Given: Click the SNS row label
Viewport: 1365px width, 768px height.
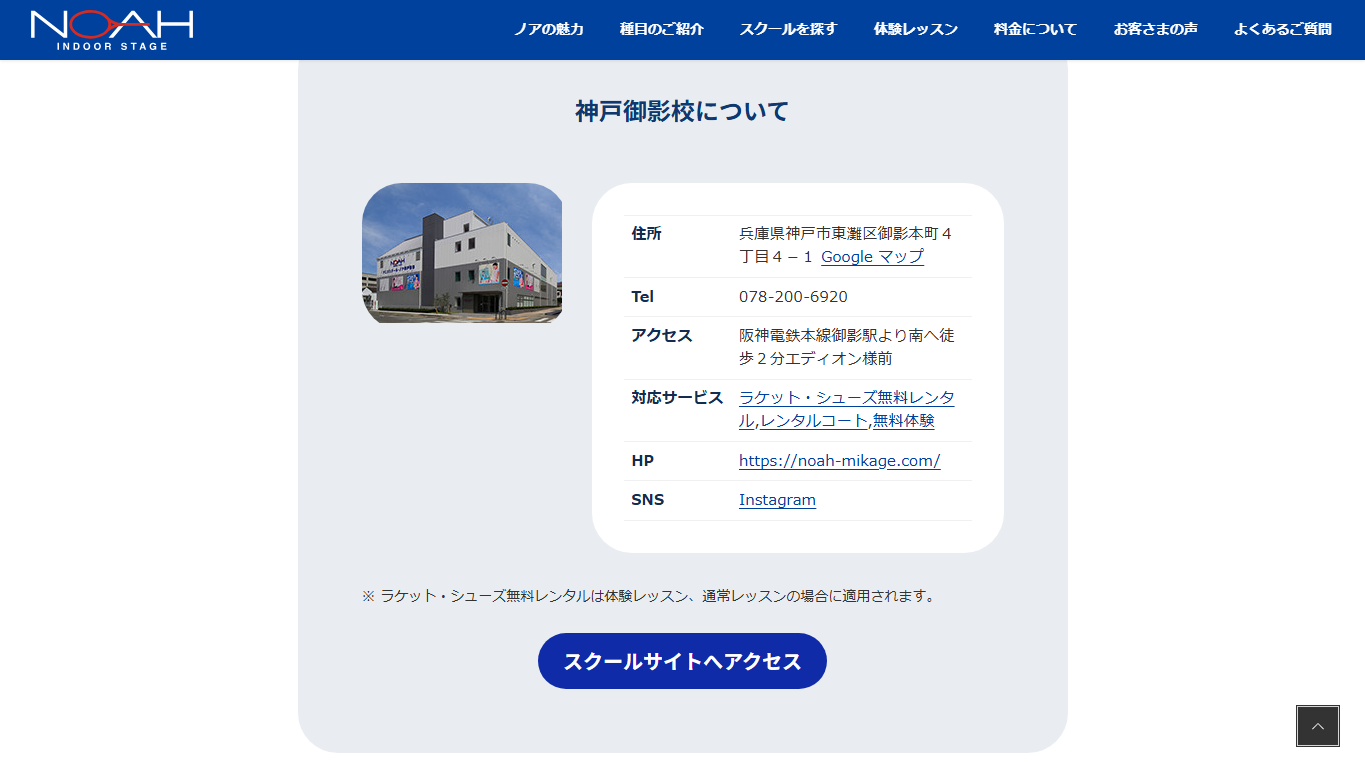Looking at the screenshot, I should [647, 500].
